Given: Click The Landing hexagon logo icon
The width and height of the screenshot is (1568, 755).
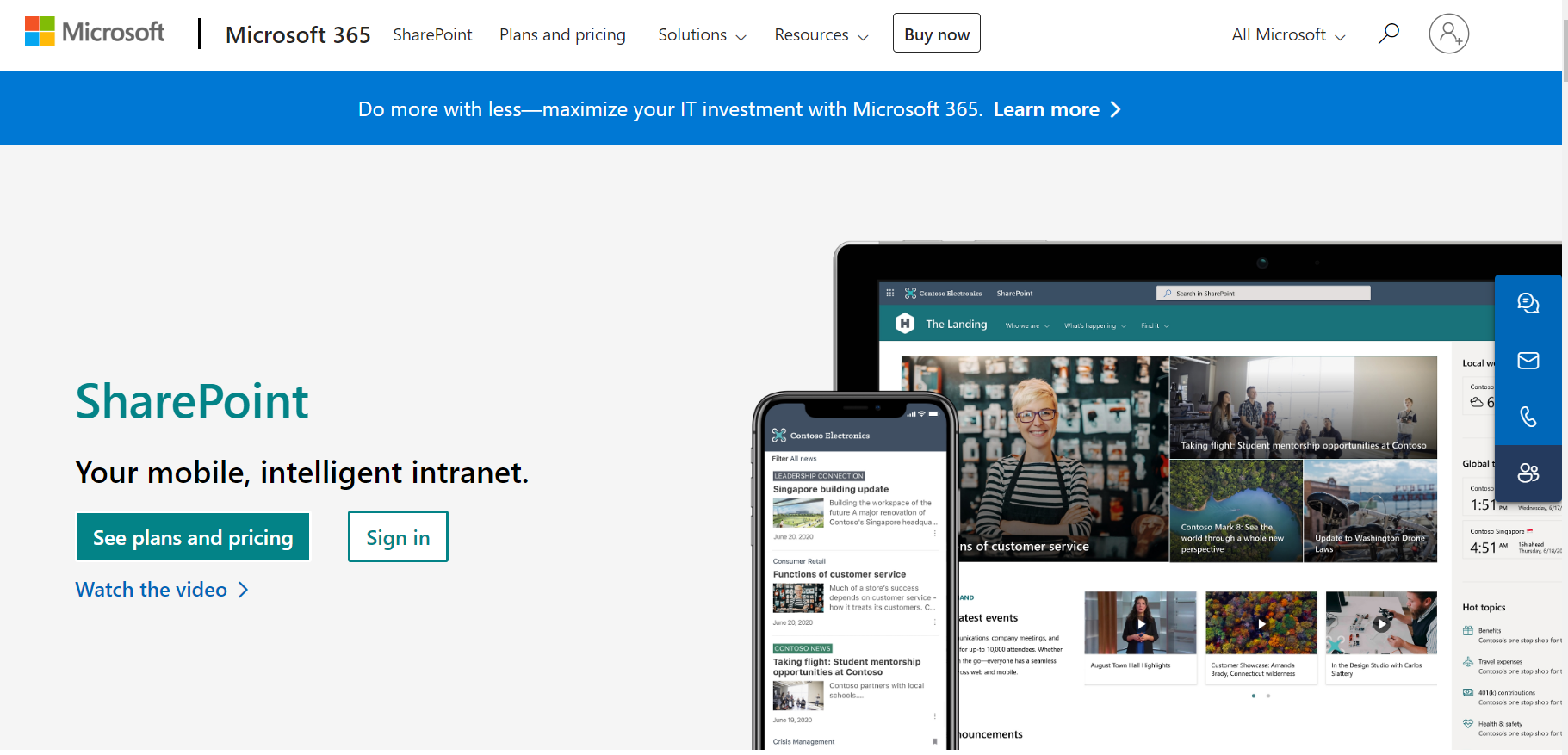Looking at the screenshot, I should (x=905, y=324).
